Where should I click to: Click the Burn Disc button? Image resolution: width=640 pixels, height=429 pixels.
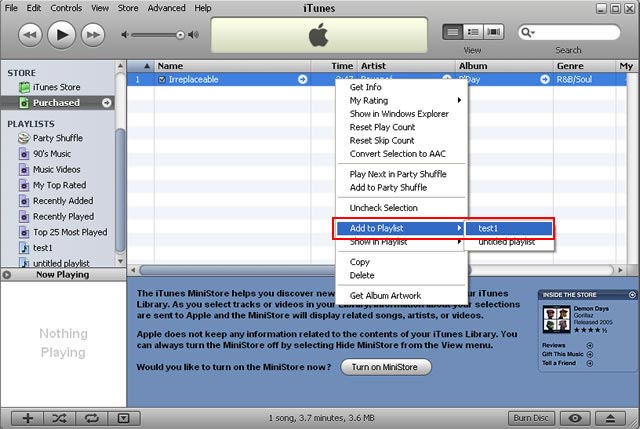(x=531, y=418)
